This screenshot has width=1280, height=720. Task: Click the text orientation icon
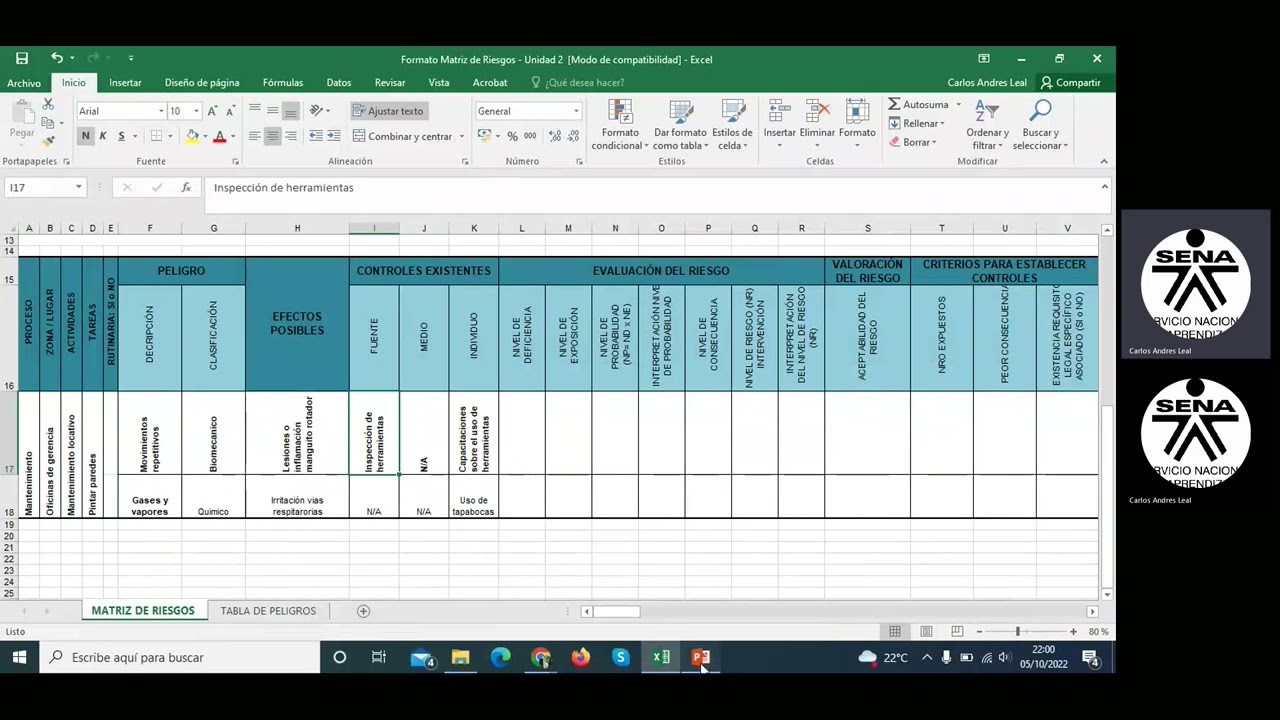[317, 111]
